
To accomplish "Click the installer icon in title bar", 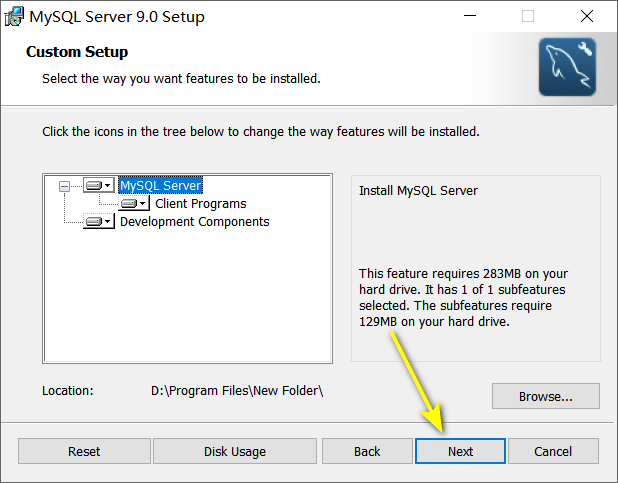I will click(14, 16).
